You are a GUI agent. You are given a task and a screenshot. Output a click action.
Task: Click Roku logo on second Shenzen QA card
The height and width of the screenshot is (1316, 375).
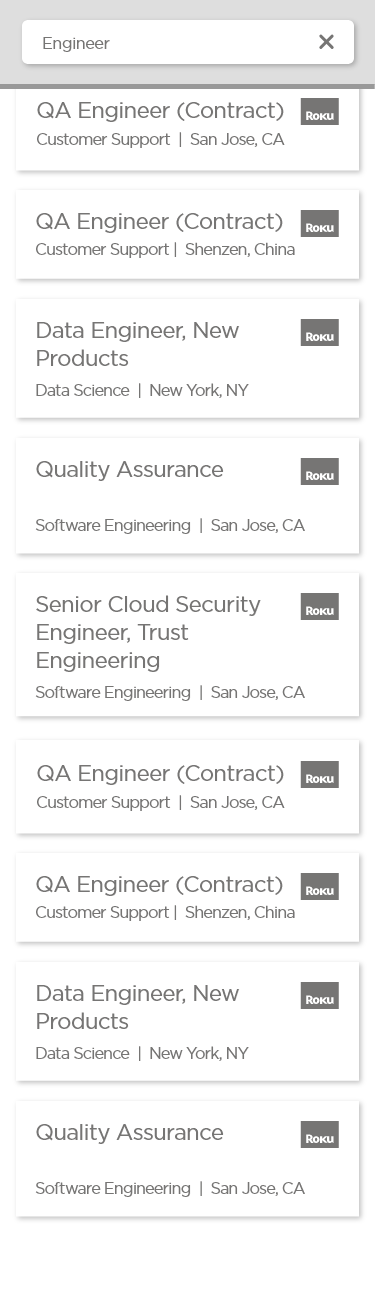pyautogui.click(x=320, y=887)
